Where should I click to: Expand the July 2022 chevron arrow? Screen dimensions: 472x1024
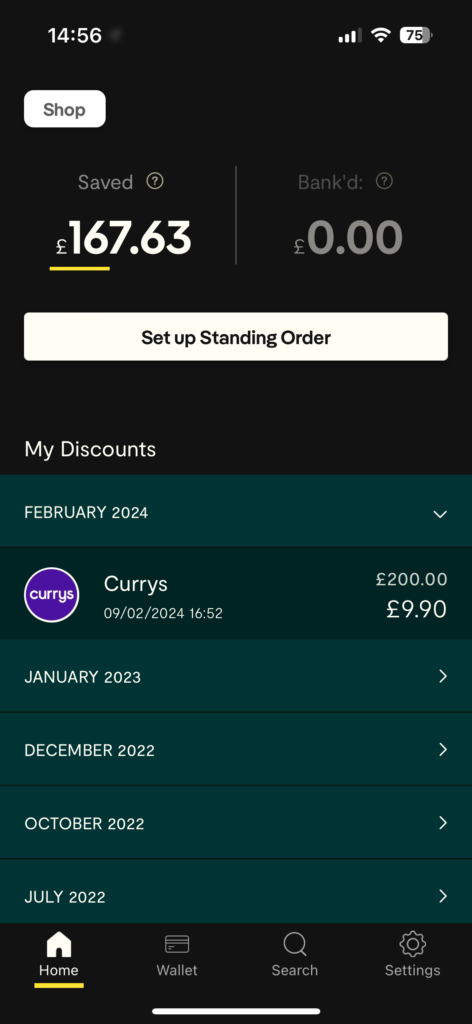(443, 895)
